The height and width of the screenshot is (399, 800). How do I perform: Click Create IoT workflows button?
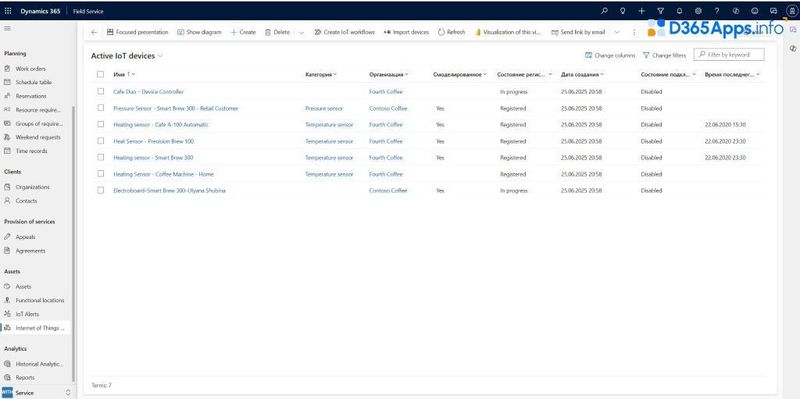[344, 32]
